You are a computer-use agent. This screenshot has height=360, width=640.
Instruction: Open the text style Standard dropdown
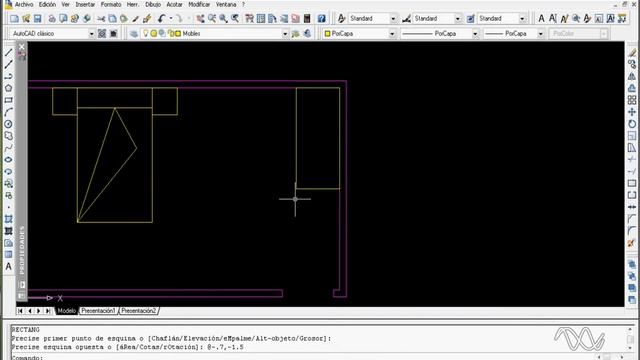pyautogui.click(x=393, y=18)
